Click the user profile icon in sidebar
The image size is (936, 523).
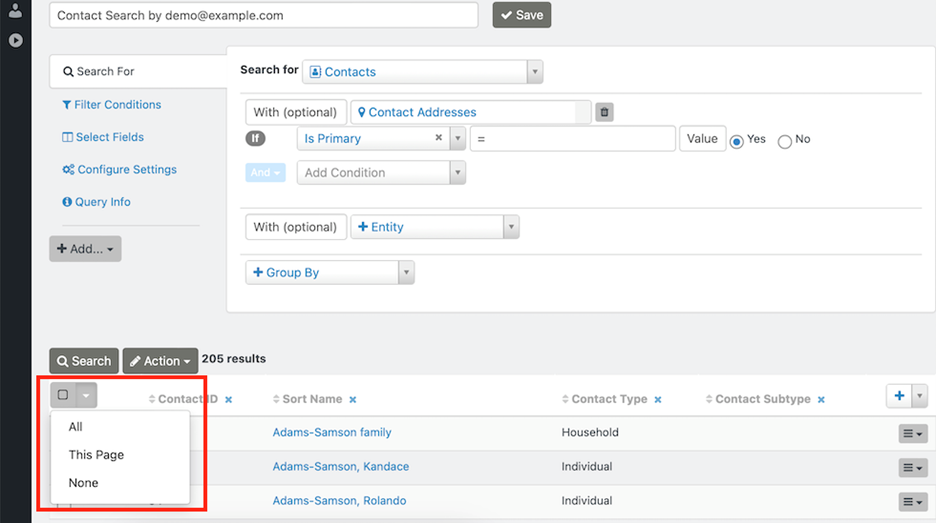(15, 10)
